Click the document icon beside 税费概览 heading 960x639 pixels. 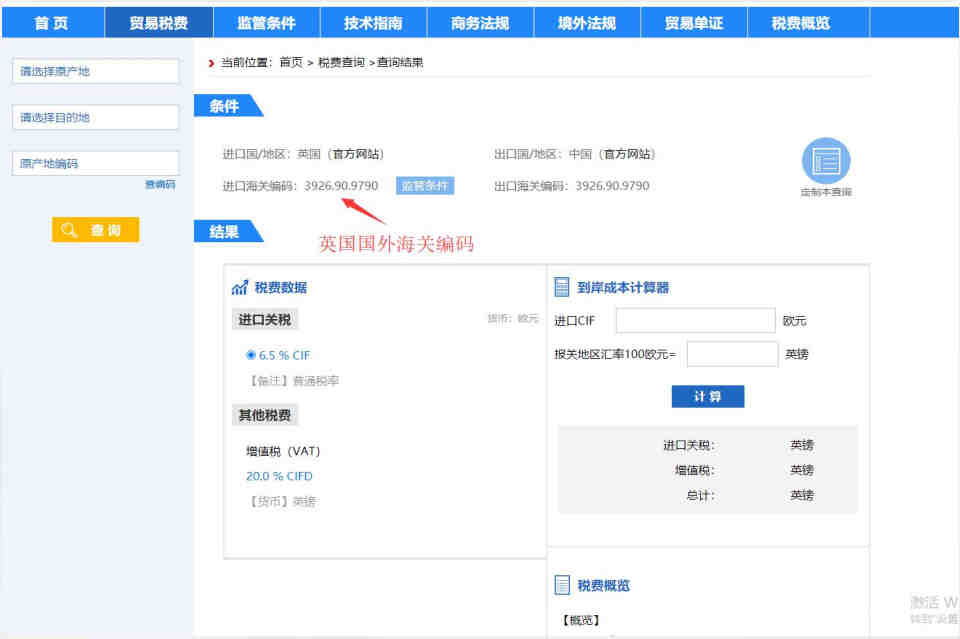point(562,585)
